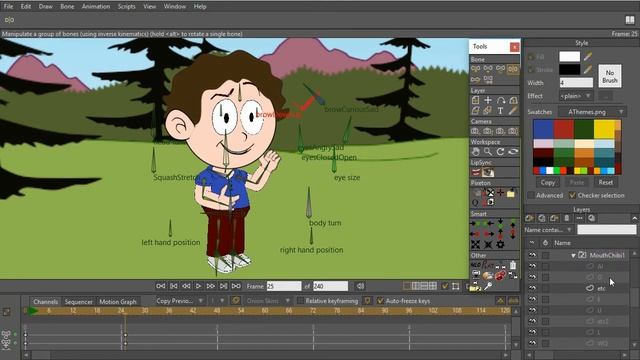Select the eye icon LipSync tool
Screen dimensions: 640x360
coord(488,172)
